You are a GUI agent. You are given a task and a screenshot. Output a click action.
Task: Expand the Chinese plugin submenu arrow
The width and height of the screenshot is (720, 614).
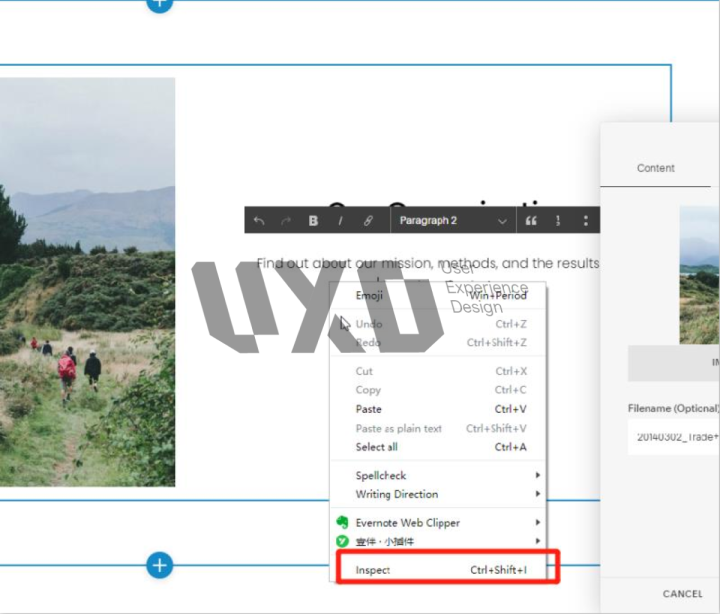[537, 541]
